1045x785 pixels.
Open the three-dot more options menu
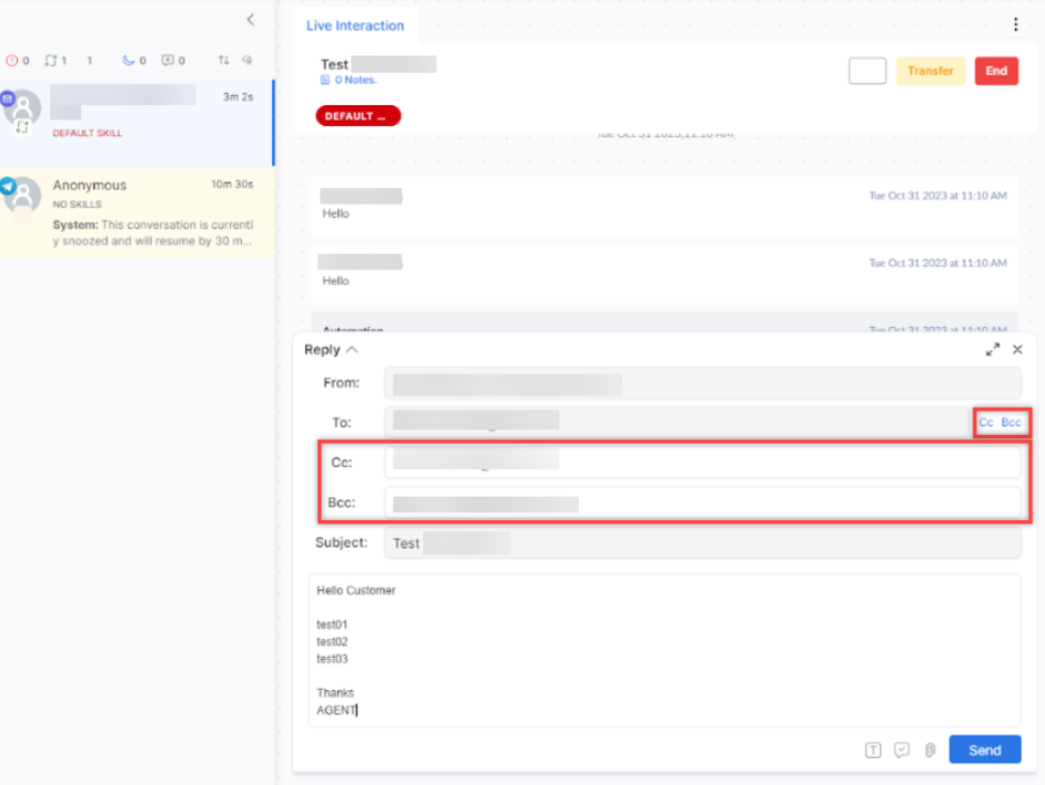(x=1016, y=25)
